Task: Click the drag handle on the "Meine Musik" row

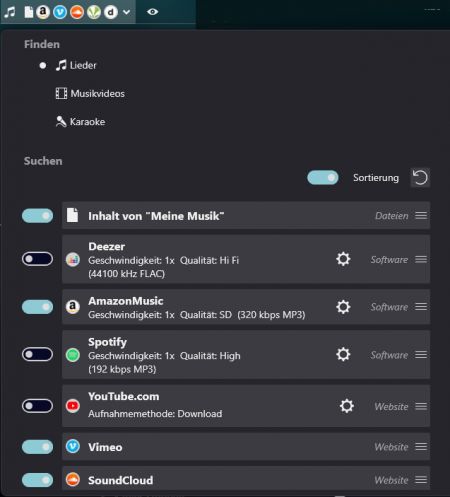Action: 421,216
